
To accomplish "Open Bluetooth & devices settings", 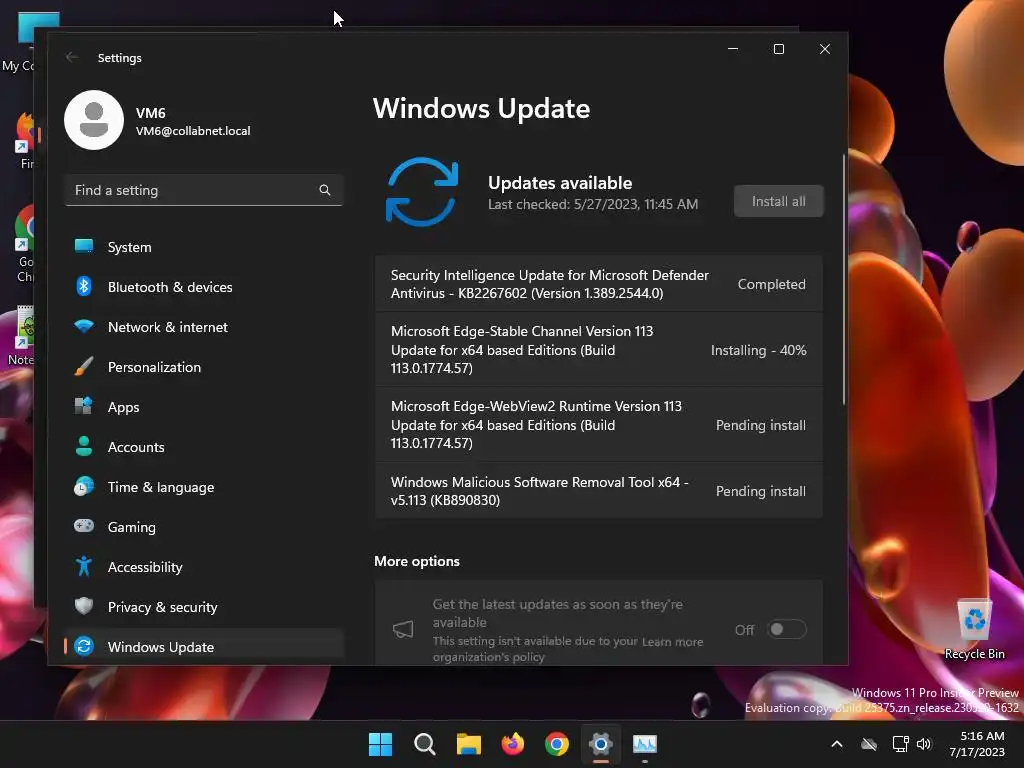I will pyautogui.click(x=204, y=287).
